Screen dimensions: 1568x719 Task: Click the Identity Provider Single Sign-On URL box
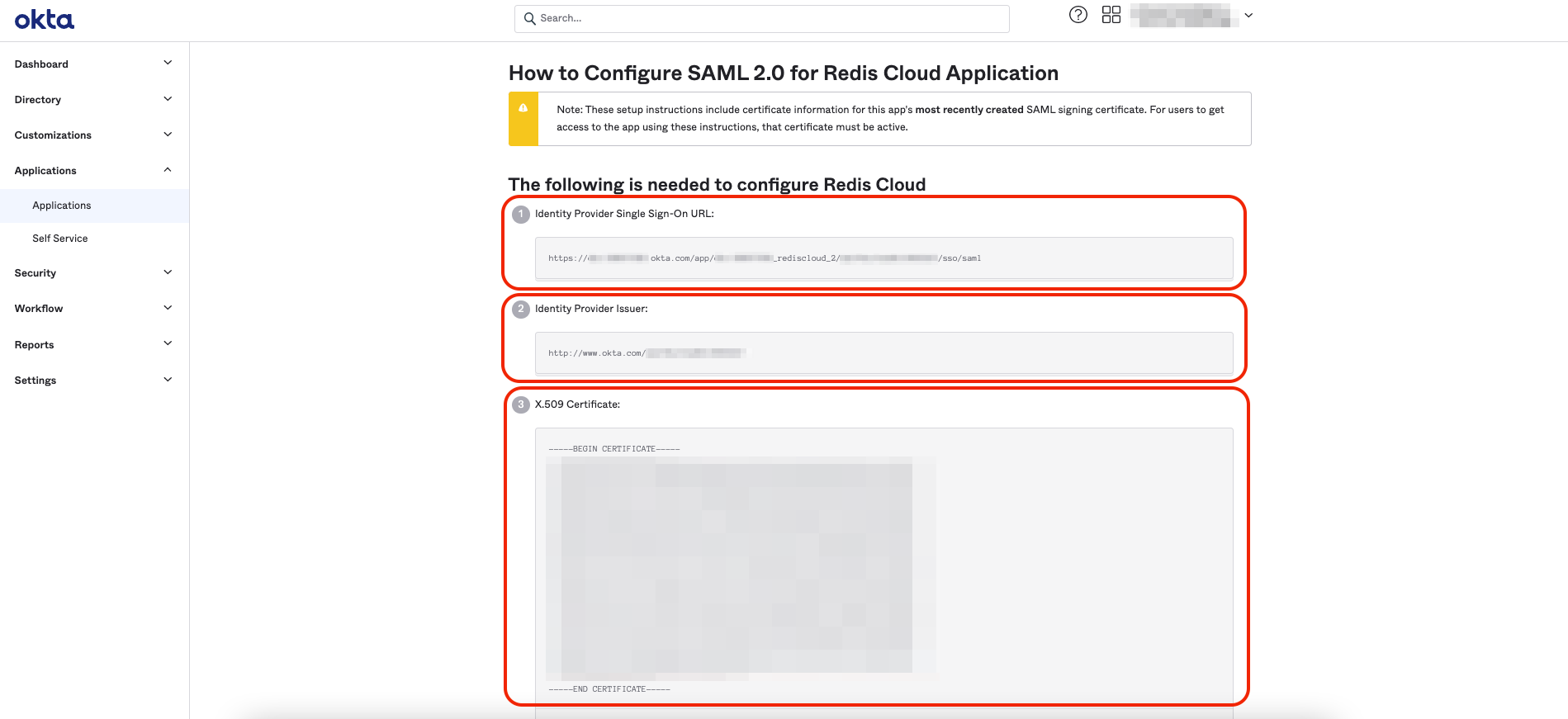click(x=883, y=258)
